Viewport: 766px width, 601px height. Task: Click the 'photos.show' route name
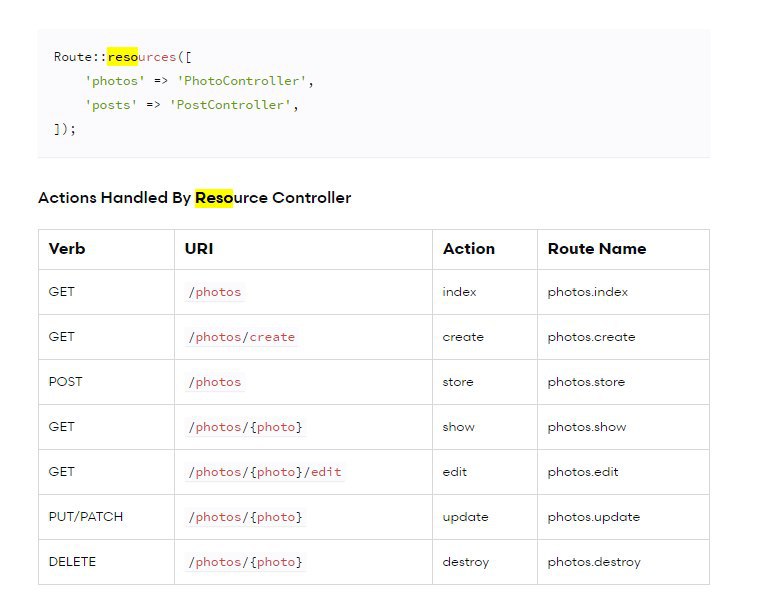[x=587, y=427]
